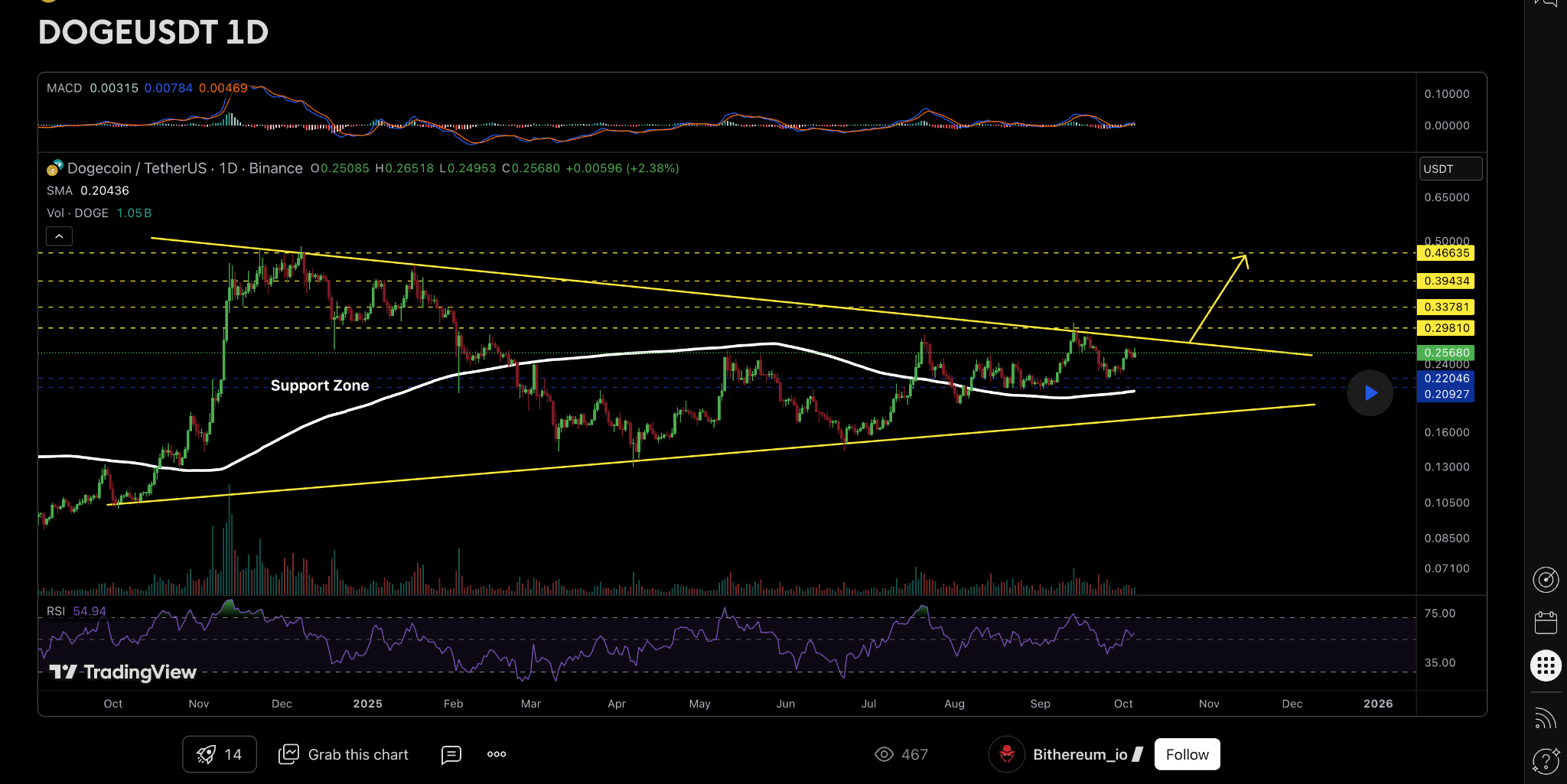The height and width of the screenshot is (784, 1567).
Task: Click the green 0.25680 current price label
Action: (x=1445, y=353)
